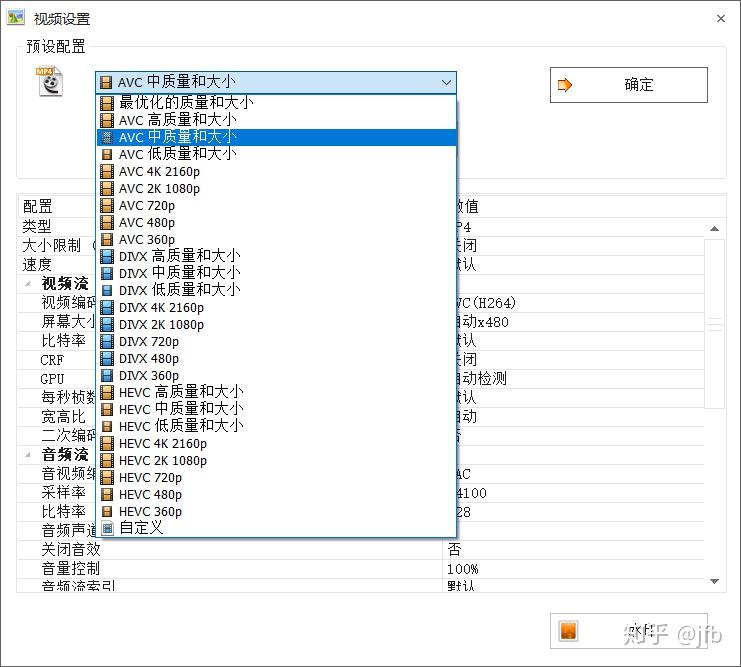741x667 pixels.
Task: Choose HEVC 480p preset
Action: [276, 494]
